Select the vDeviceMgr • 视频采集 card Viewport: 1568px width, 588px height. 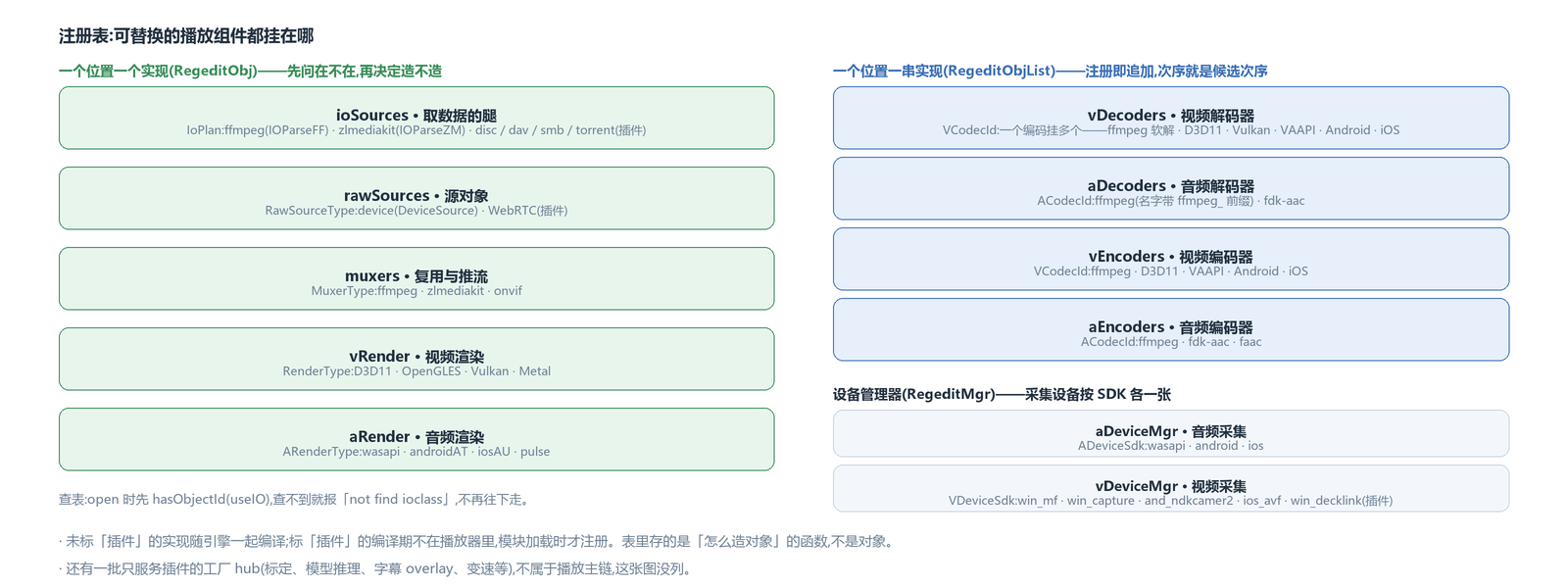1171,488
